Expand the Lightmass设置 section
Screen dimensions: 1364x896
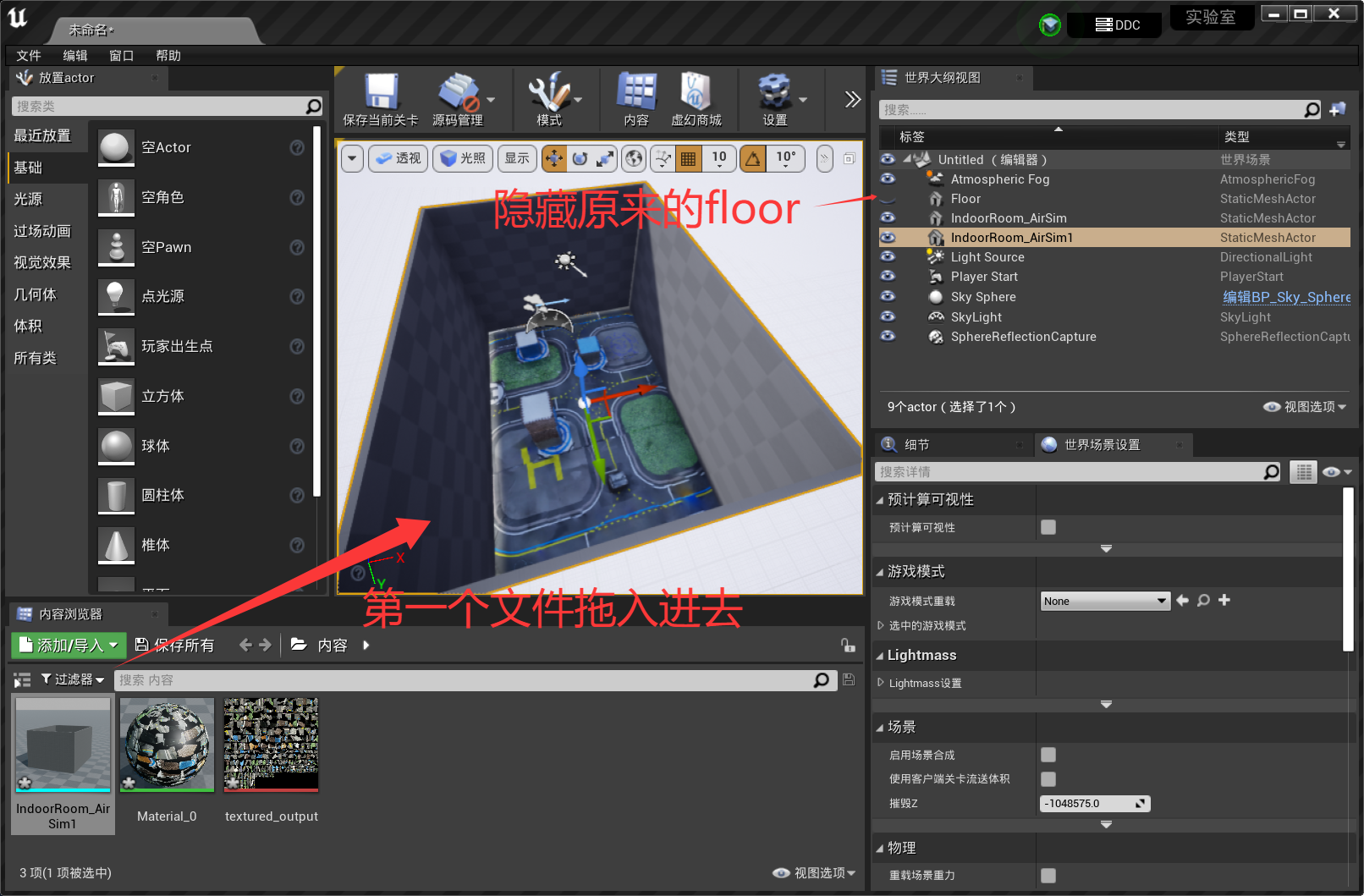880,683
